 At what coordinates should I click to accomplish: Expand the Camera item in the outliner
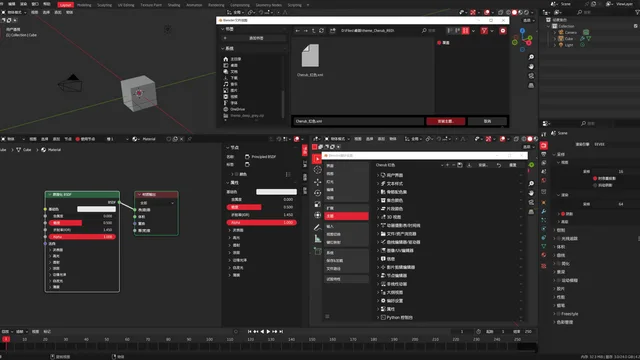point(555,32)
